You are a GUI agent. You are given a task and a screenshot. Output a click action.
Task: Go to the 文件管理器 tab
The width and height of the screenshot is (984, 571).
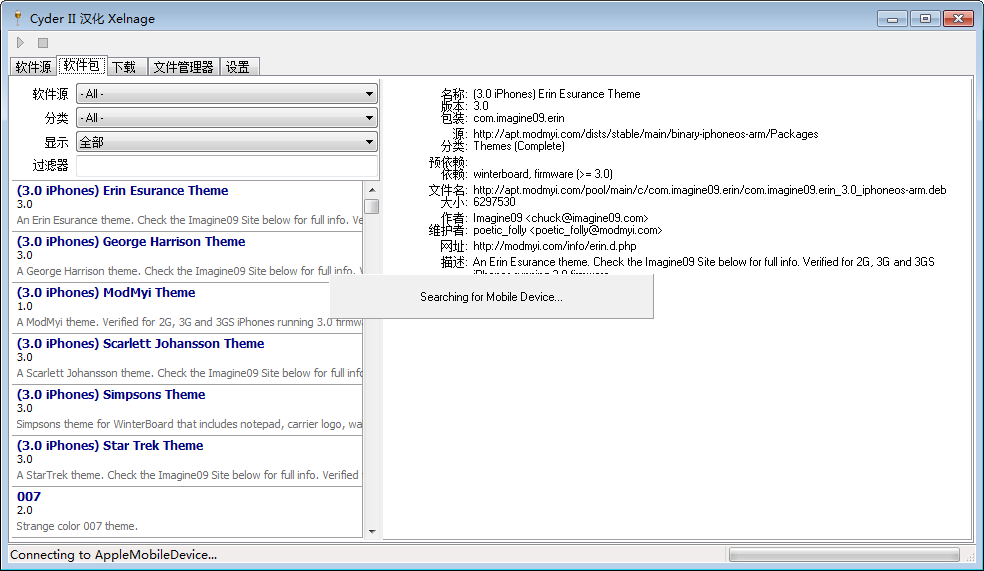pyautogui.click(x=184, y=67)
